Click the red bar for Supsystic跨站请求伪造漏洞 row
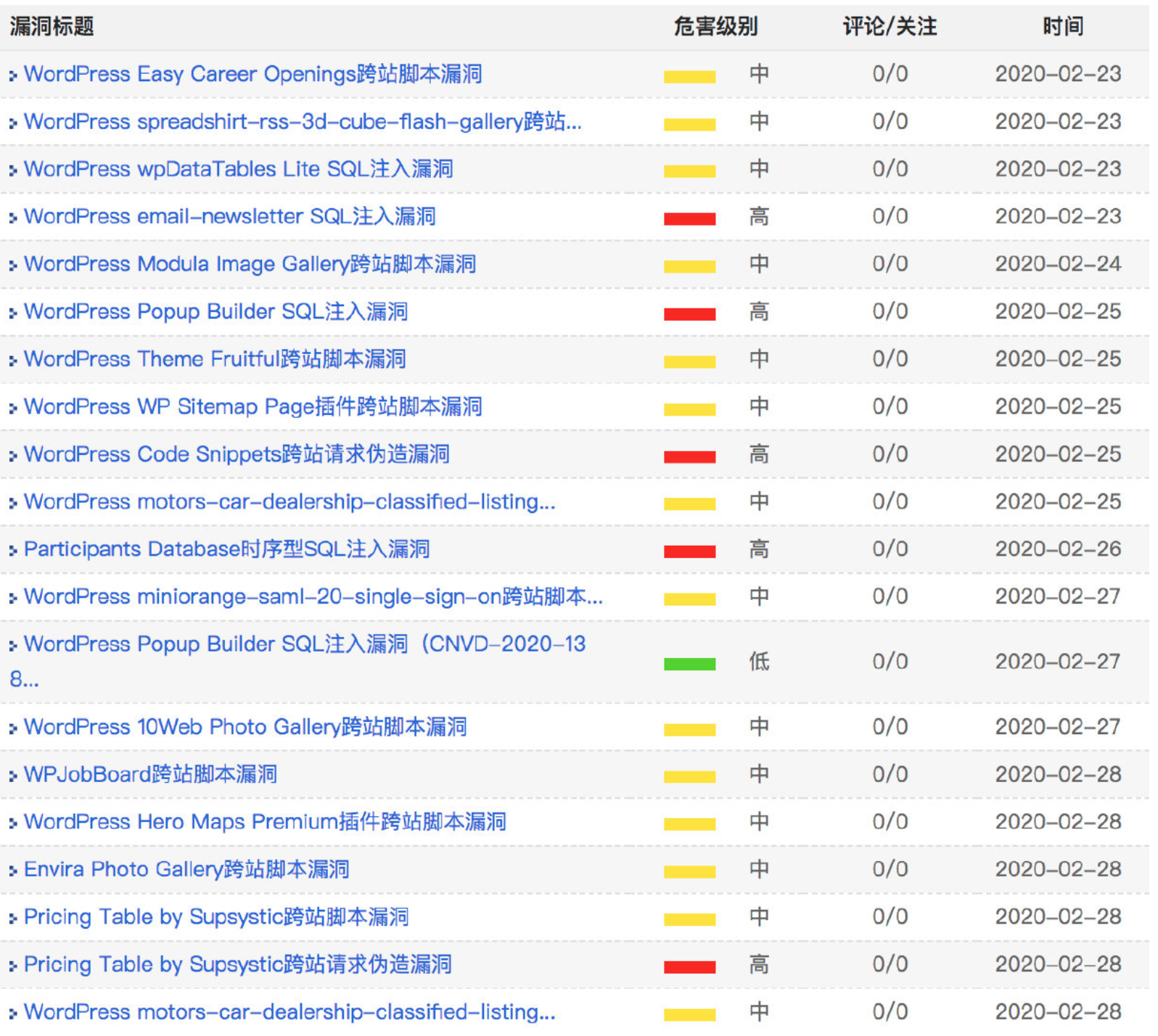This screenshot has height=1036, width=1158. (689, 967)
